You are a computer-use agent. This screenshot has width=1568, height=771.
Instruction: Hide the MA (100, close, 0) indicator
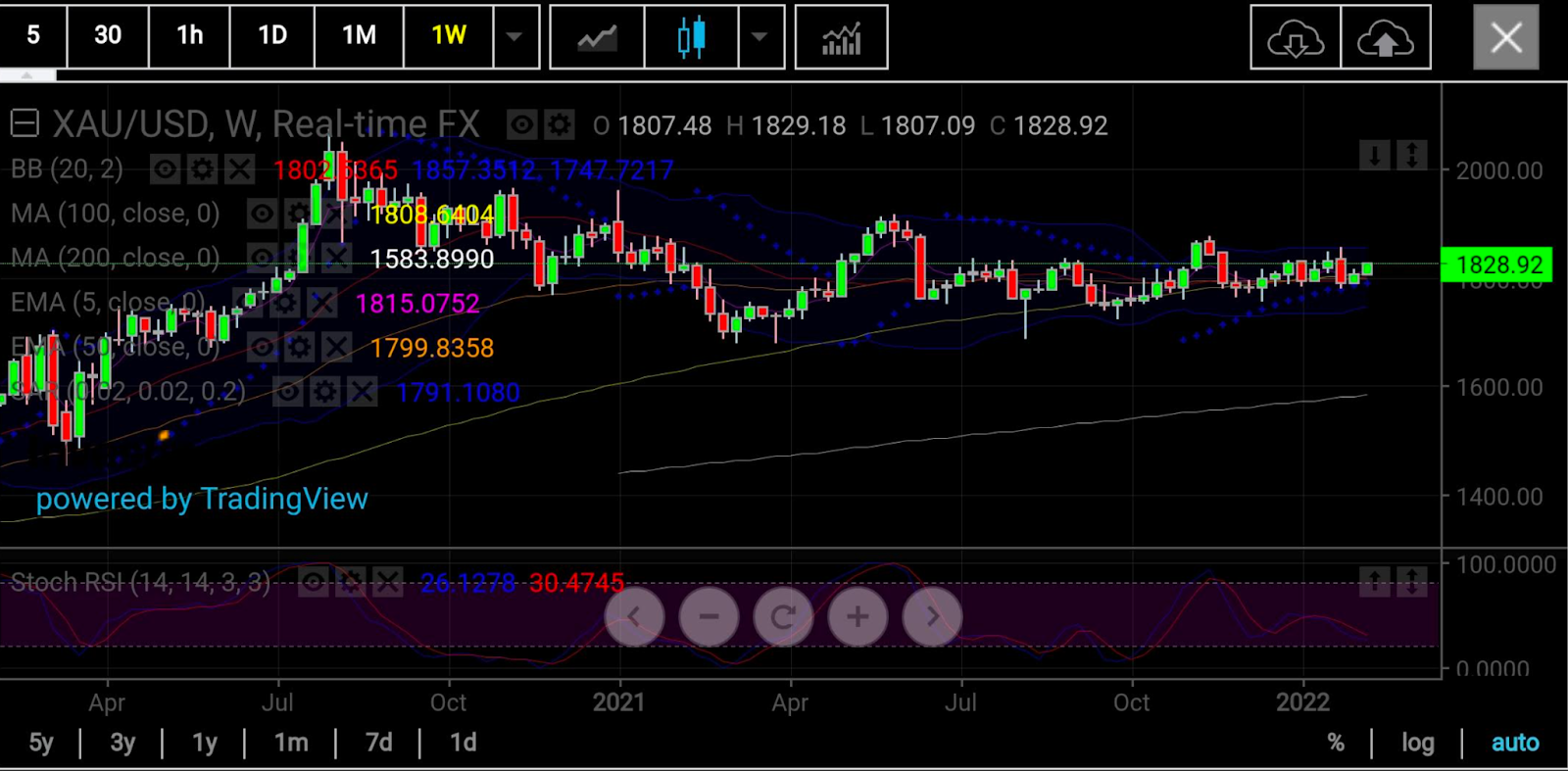pyautogui.click(x=262, y=214)
